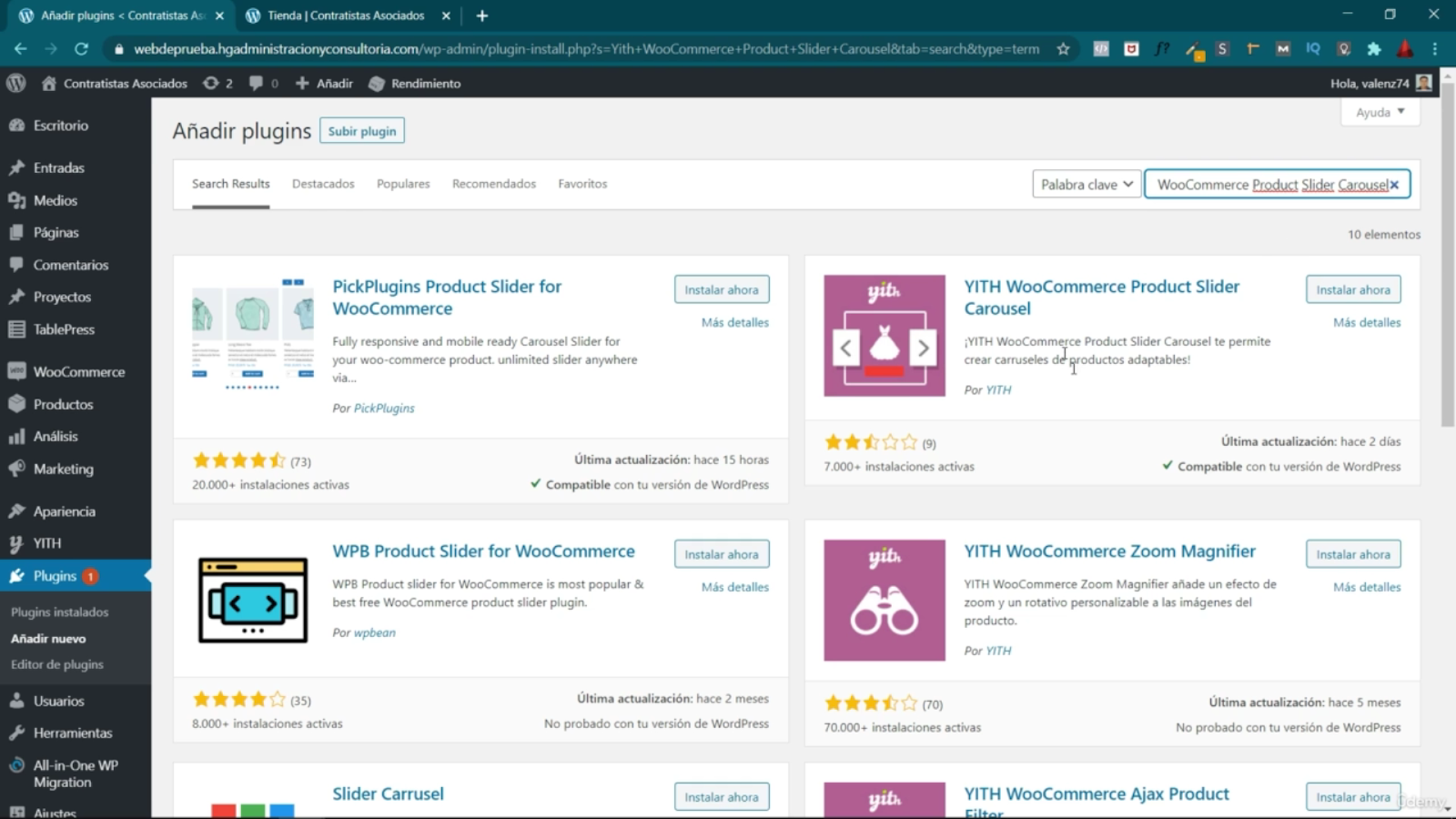Click the YITH Product Slider Carousel thumbnail
The width and height of the screenshot is (1456, 819).
coord(885,336)
